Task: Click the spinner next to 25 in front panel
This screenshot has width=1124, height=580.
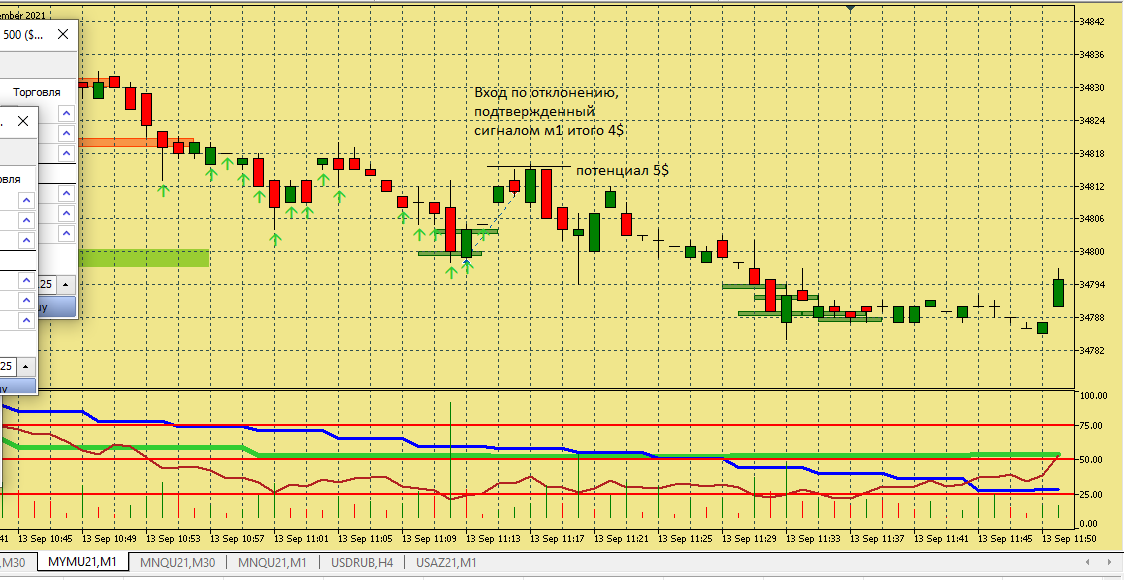Action: click(26, 366)
